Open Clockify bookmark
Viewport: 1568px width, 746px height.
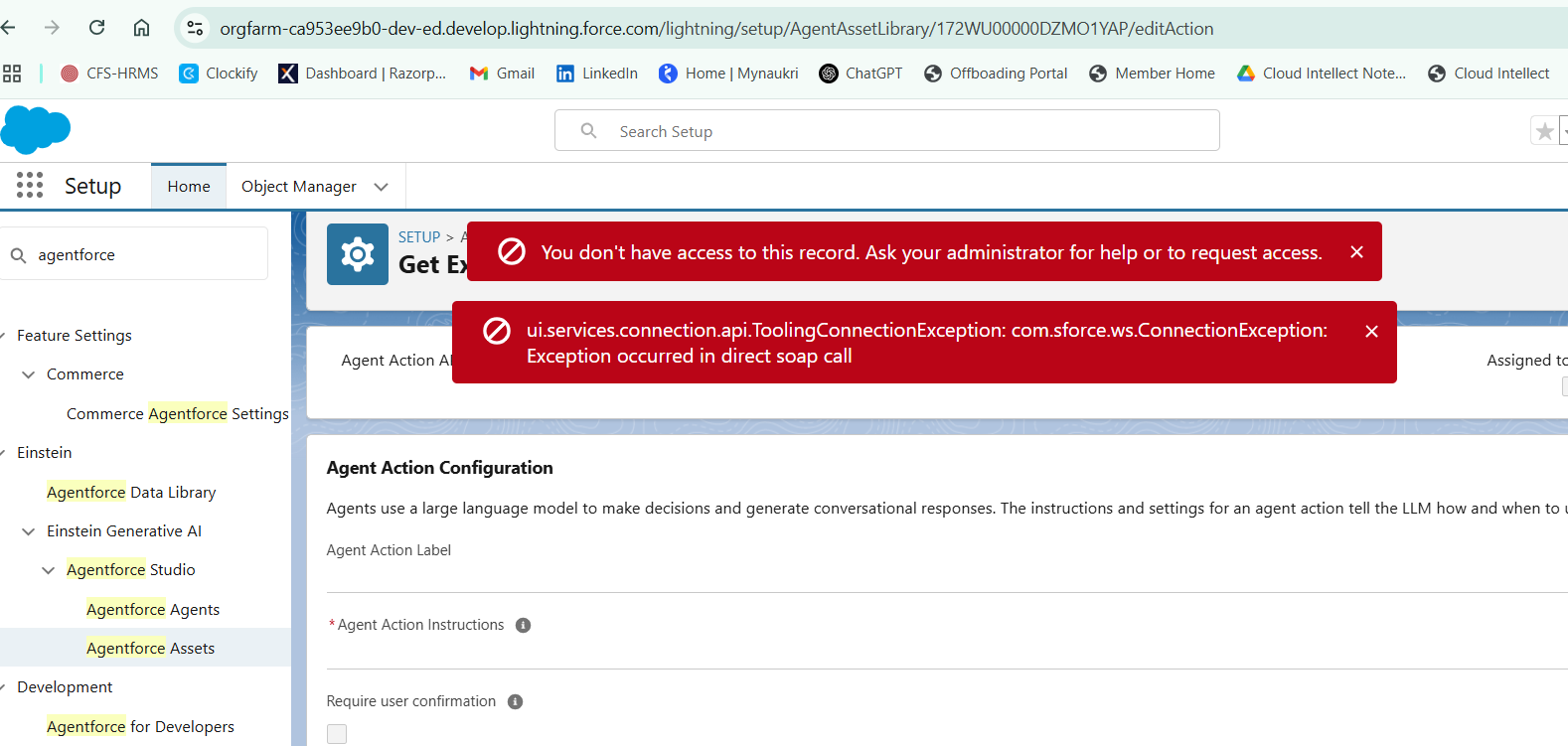[x=219, y=74]
